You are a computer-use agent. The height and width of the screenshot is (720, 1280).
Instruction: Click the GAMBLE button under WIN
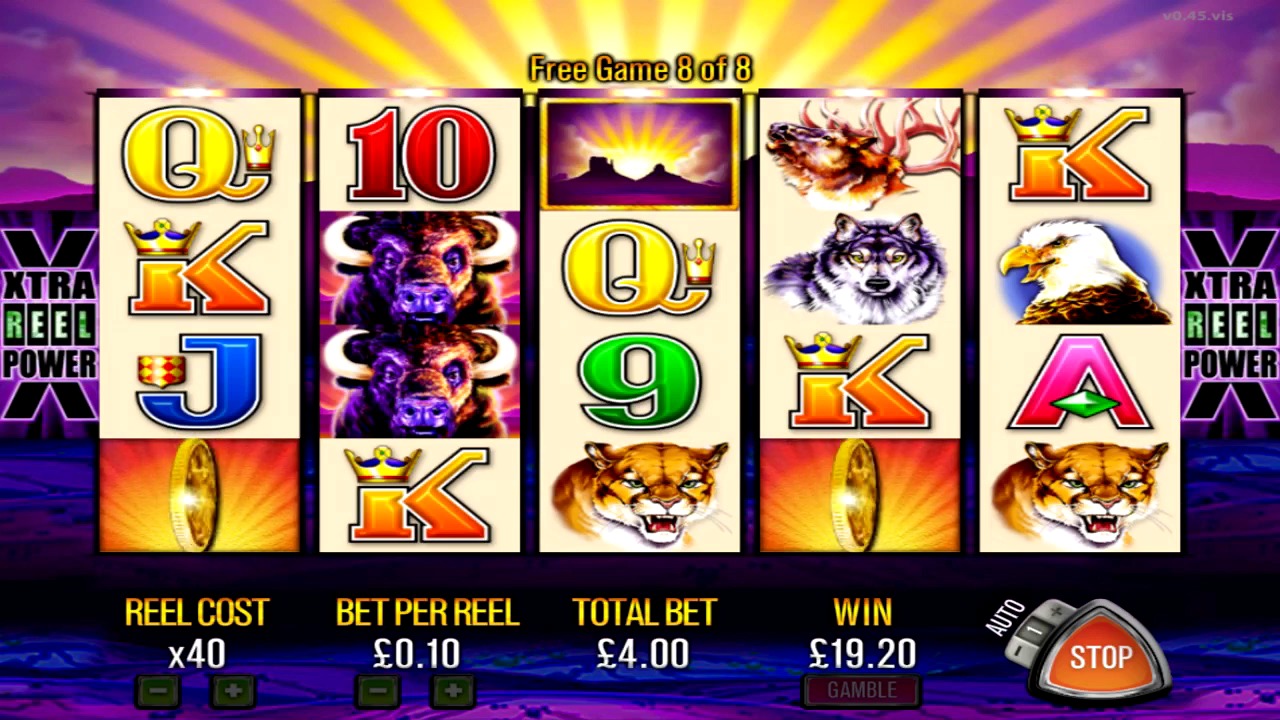tap(862, 690)
